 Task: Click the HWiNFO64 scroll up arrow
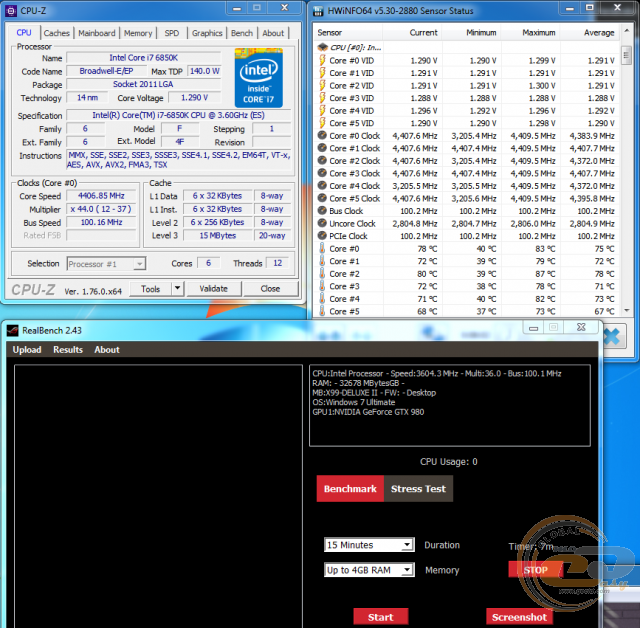coord(627,31)
